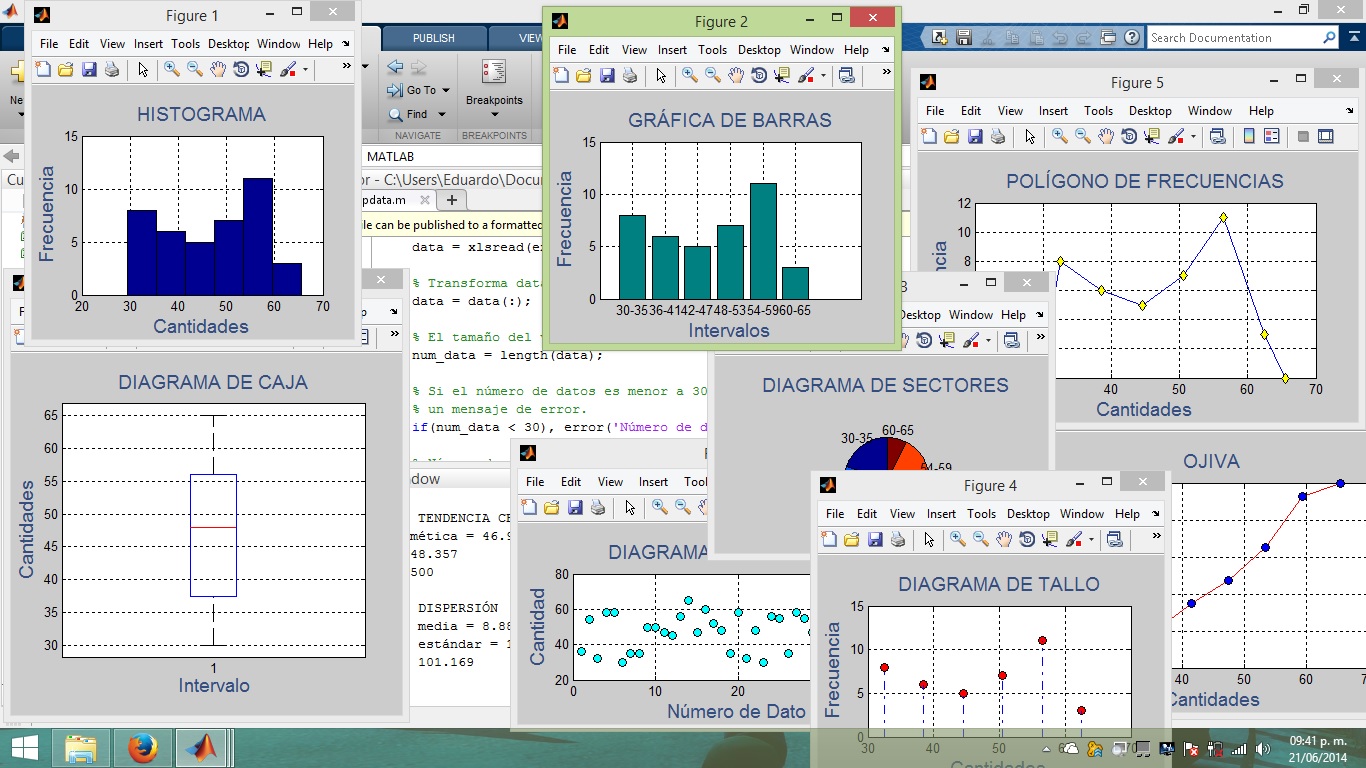This screenshot has height=768, width=1366.
Task: Open Firefox from the Windows taskbar
Action: (x=143, y=748)
